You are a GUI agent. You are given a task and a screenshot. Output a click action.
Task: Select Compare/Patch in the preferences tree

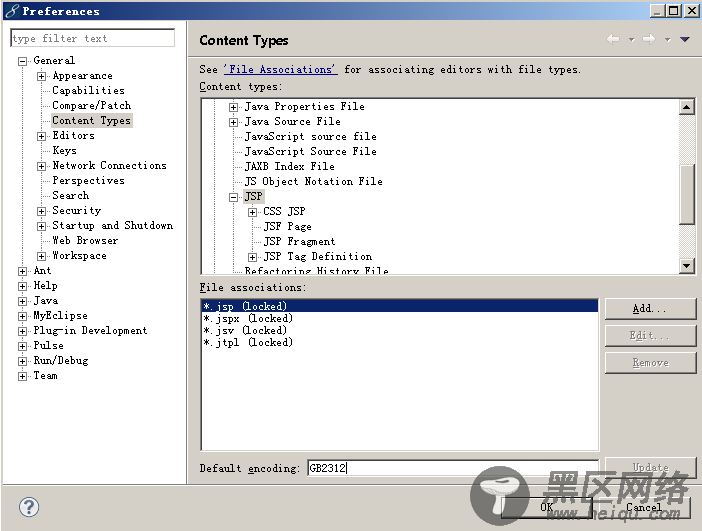pyautogui.click(x=91, y=106)
